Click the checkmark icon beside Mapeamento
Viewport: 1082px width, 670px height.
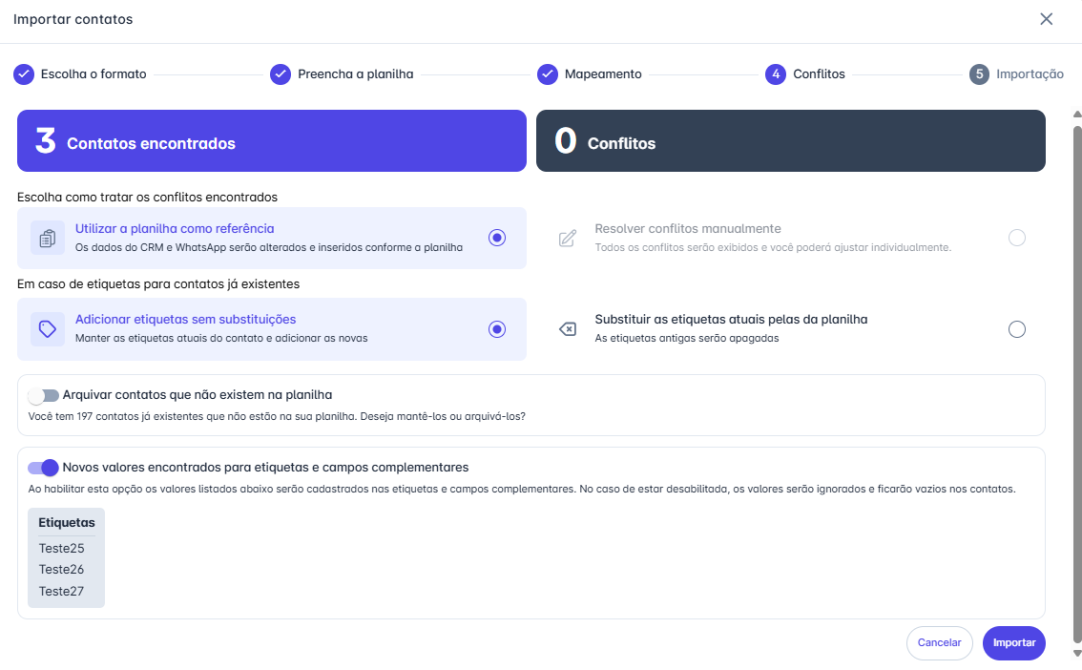pyautogui.click(x=547, y=74)
